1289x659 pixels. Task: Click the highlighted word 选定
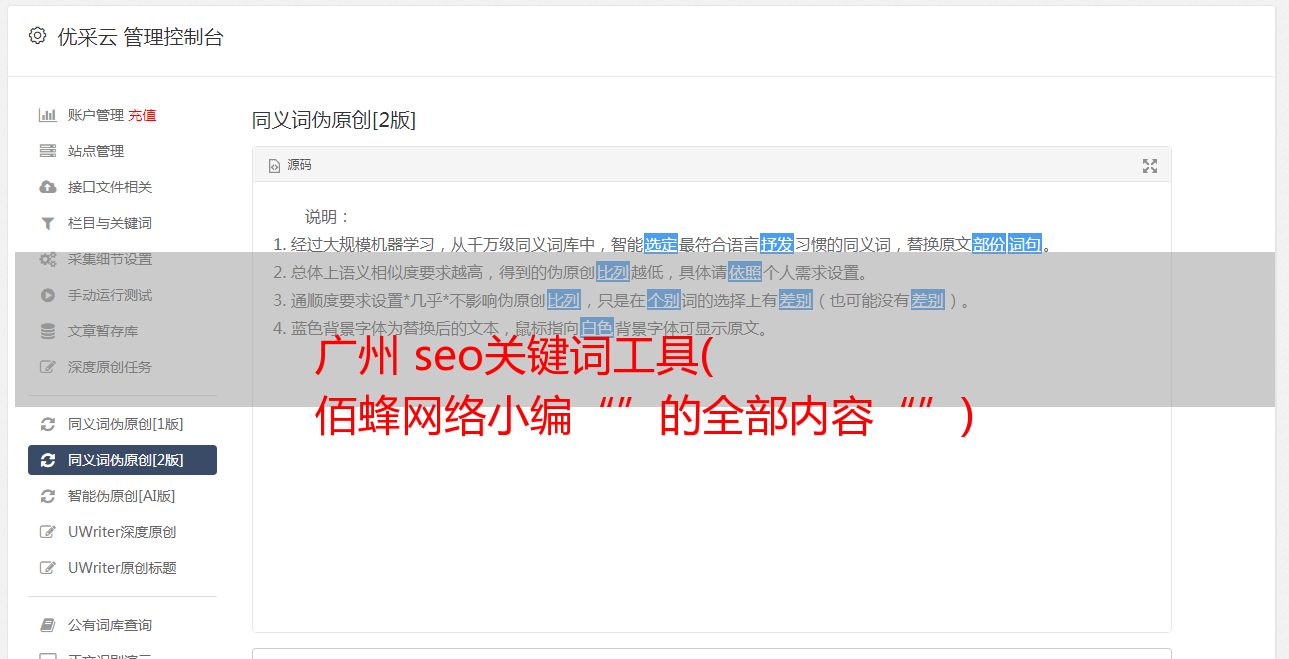[x=661, y=244]
